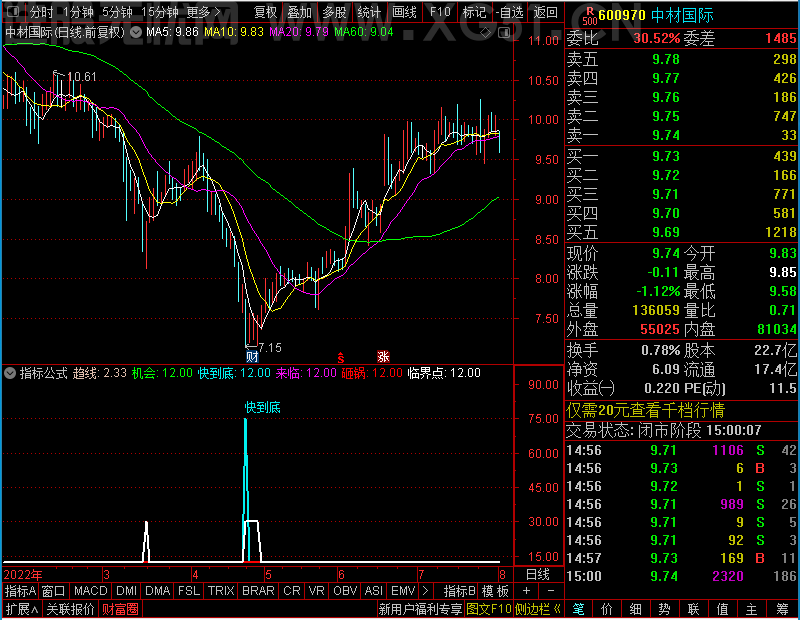Switch to the 分时 intraday view
Image resolution: width=800 pixels, height=620 pixels.
pyautogui.click(x=42, y=12)
